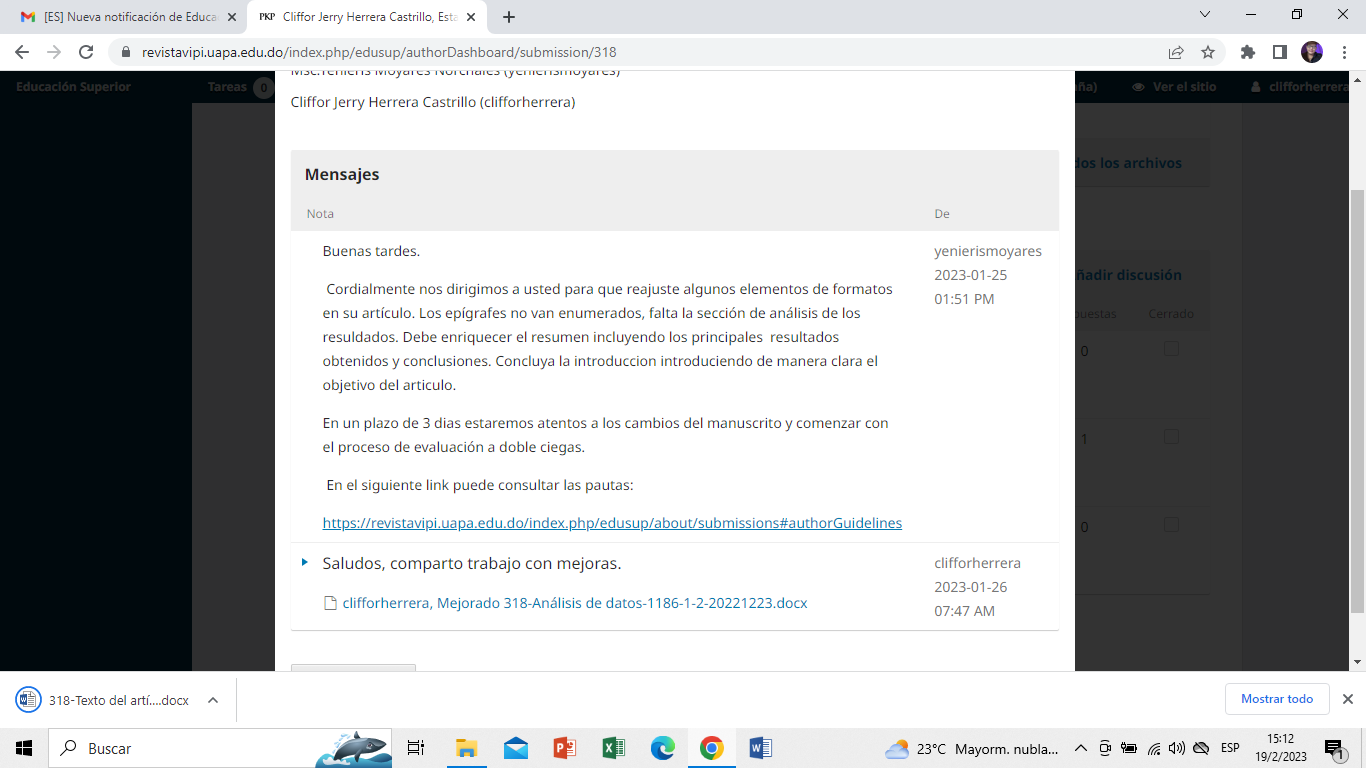This screenshot has width=1366, height=768.
Task: Launch File Explorer from the taskbar
Action: [466, 748]
